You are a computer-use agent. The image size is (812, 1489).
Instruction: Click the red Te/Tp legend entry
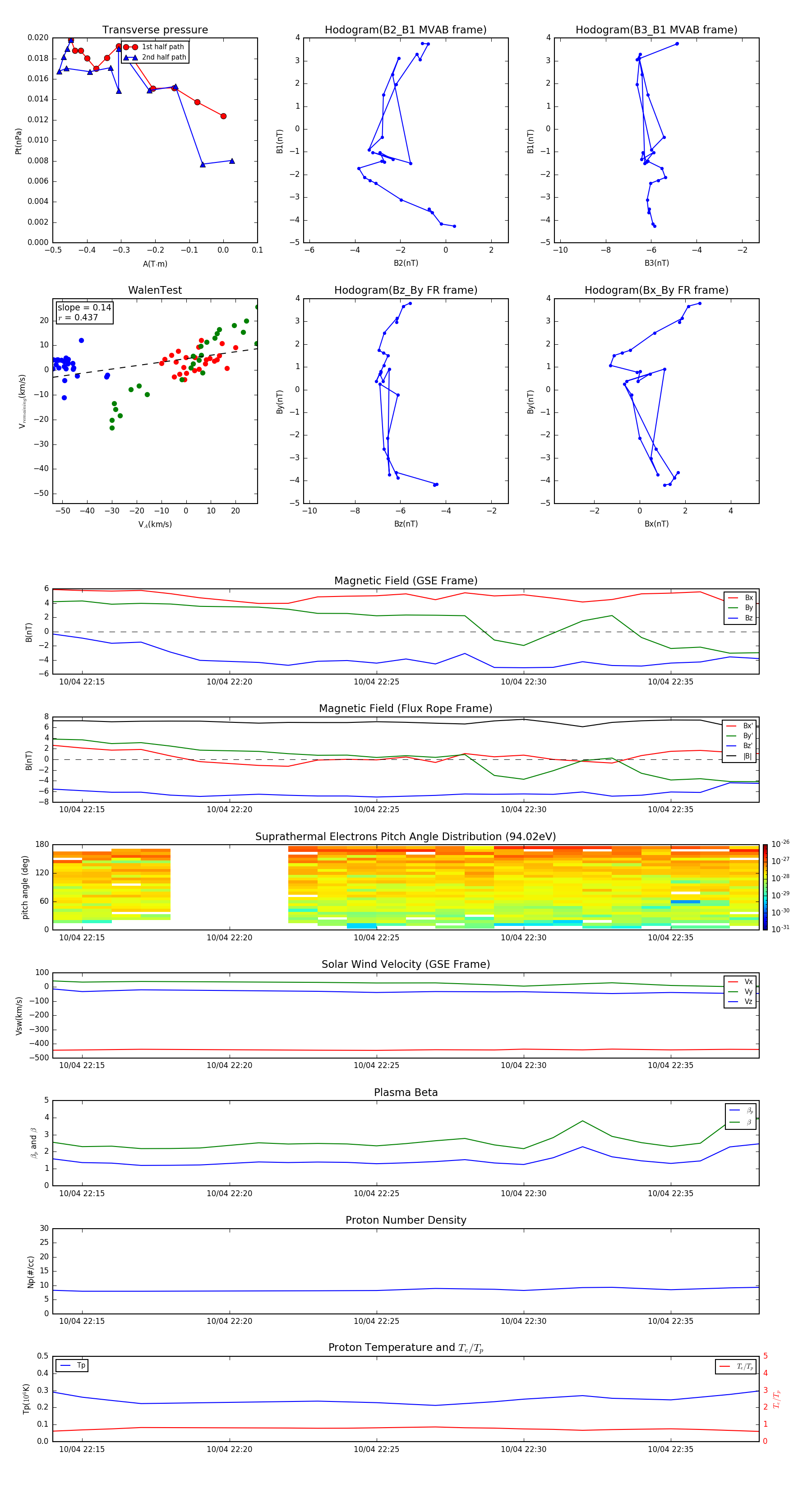pyautogui.click(x=736, y=1366)
